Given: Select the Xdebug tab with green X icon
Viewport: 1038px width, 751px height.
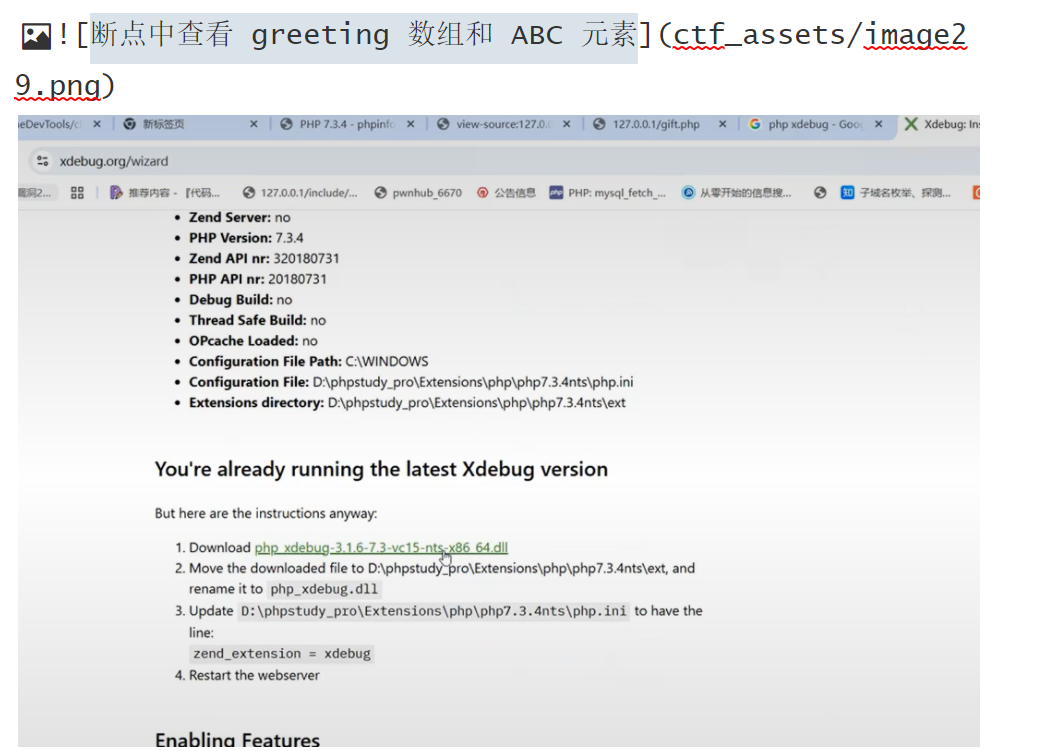Looking at the screenshot, I should pos(941,124).
